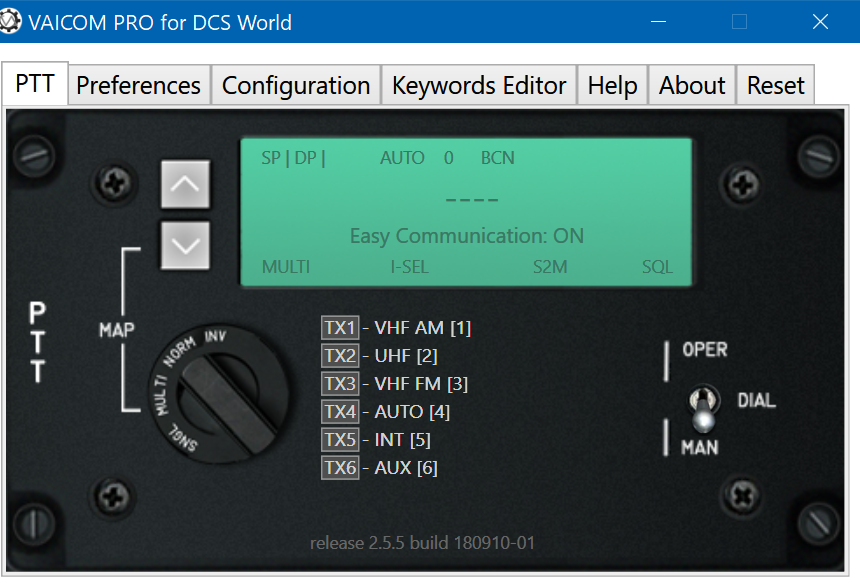
Task: Click MULTI label on the display
Action: [x=286, y=267]
